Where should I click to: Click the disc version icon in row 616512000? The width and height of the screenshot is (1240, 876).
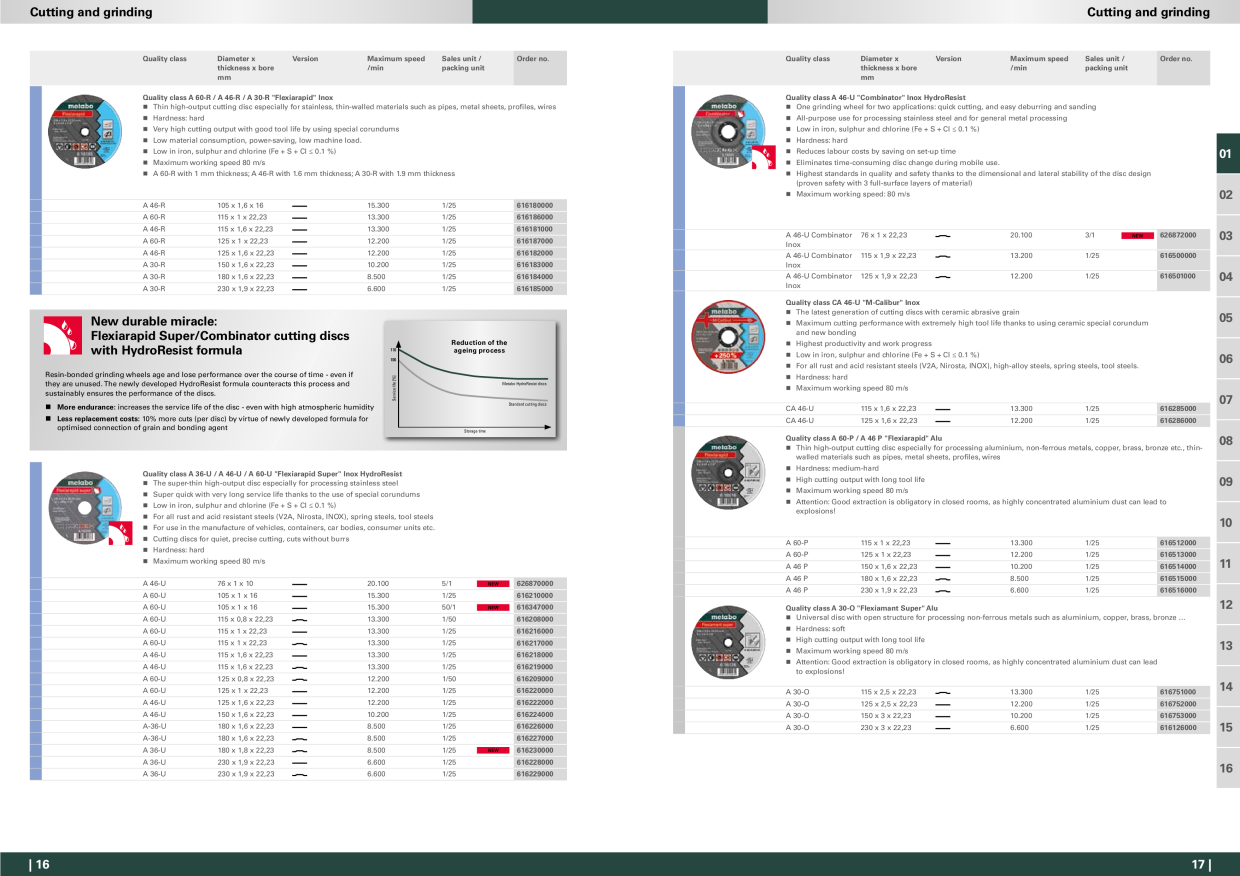tap(943, 543)
